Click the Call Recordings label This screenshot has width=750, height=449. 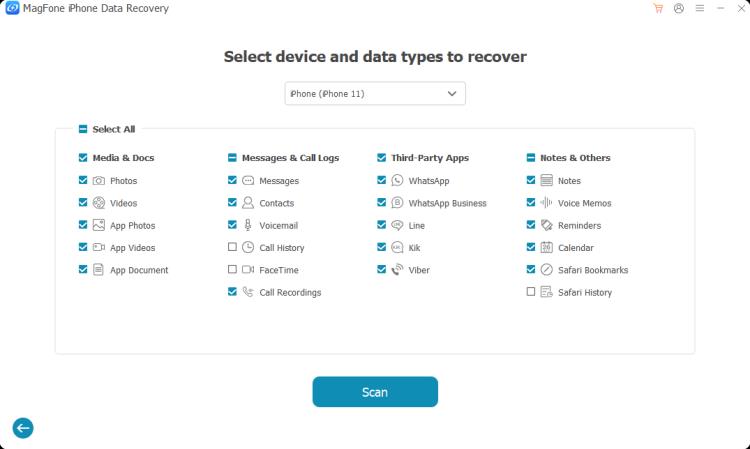(x=290, y=293)
